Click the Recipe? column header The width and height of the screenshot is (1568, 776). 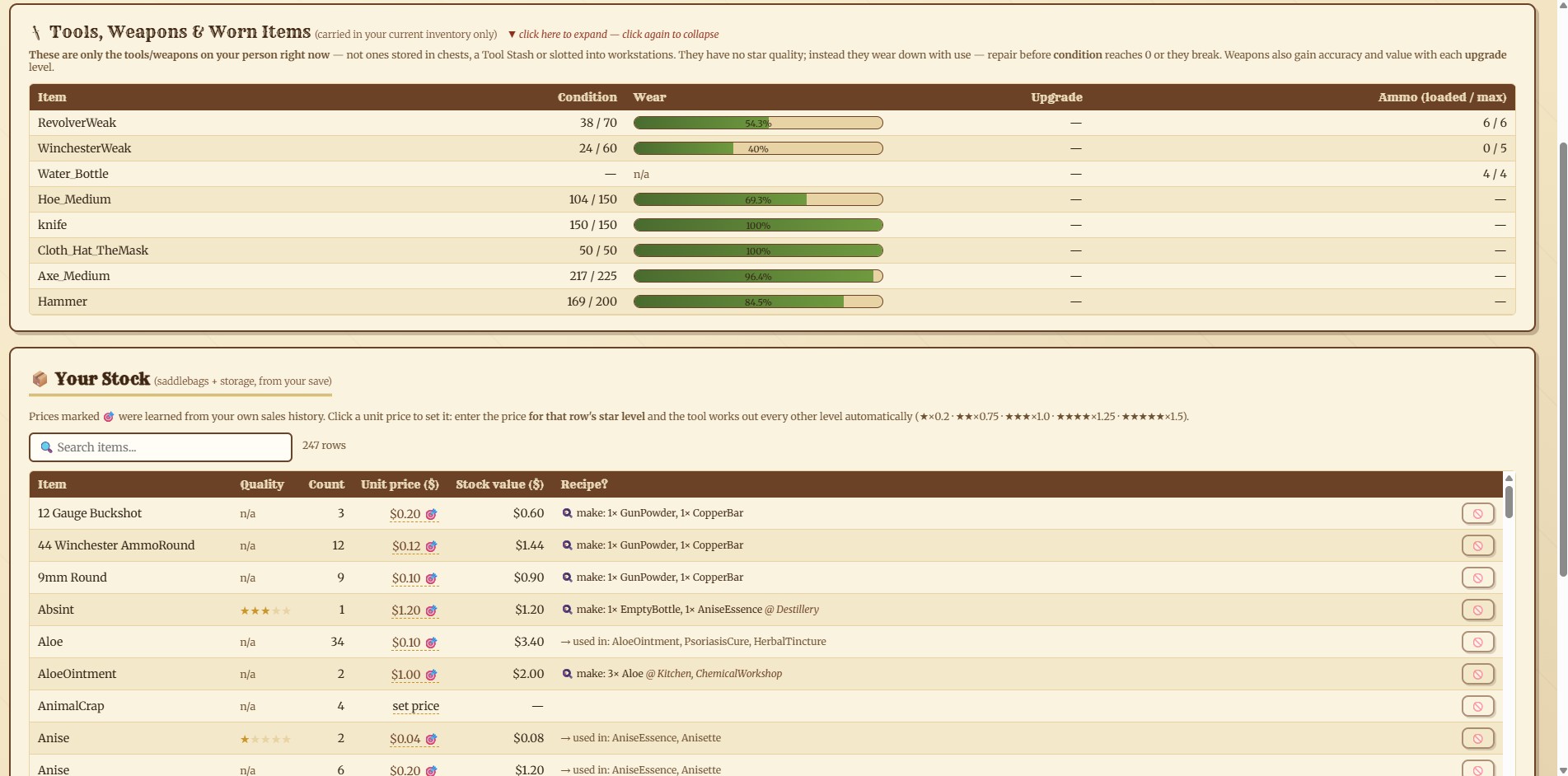coord(584,484)
